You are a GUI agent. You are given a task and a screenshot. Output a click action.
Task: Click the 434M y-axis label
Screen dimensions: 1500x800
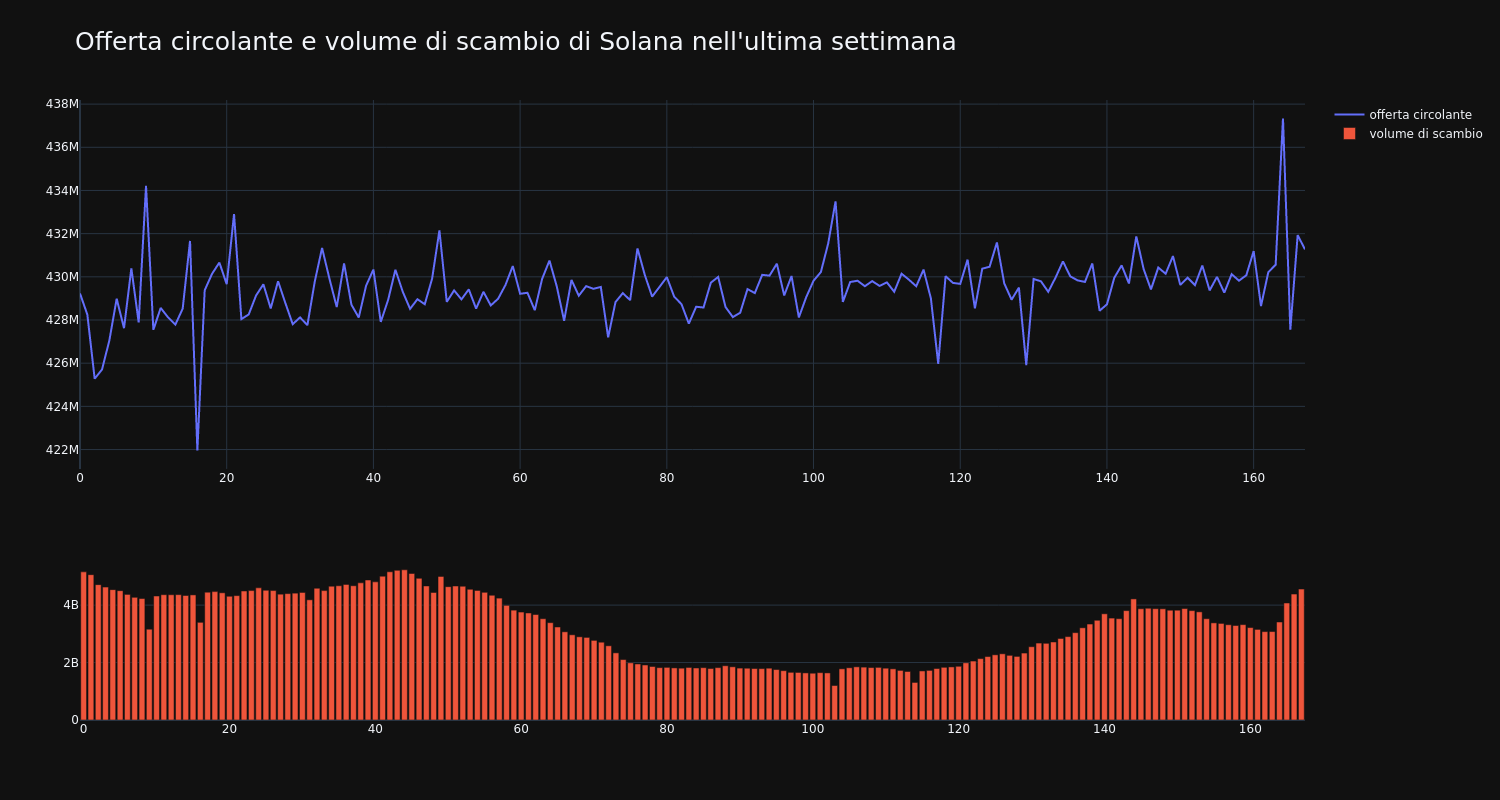click(x=62, y=191)
